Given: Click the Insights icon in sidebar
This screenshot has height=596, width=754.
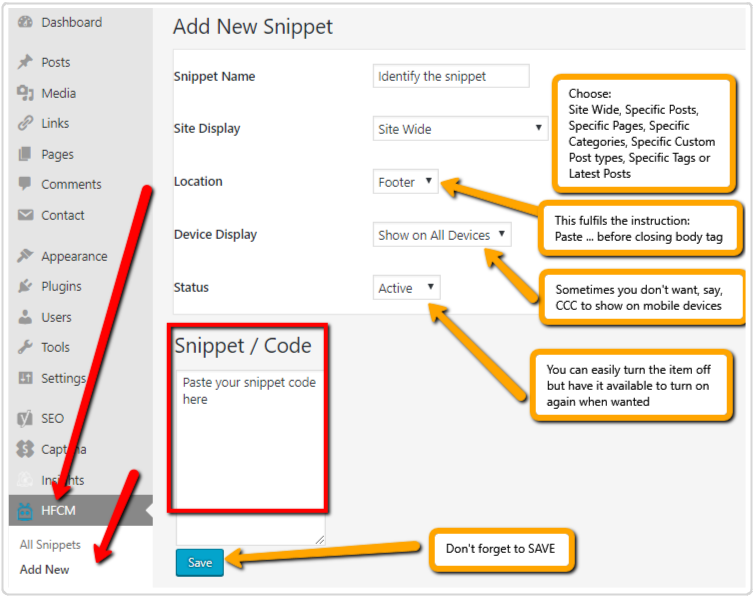Looking at the screenshot, I should 25,480.
